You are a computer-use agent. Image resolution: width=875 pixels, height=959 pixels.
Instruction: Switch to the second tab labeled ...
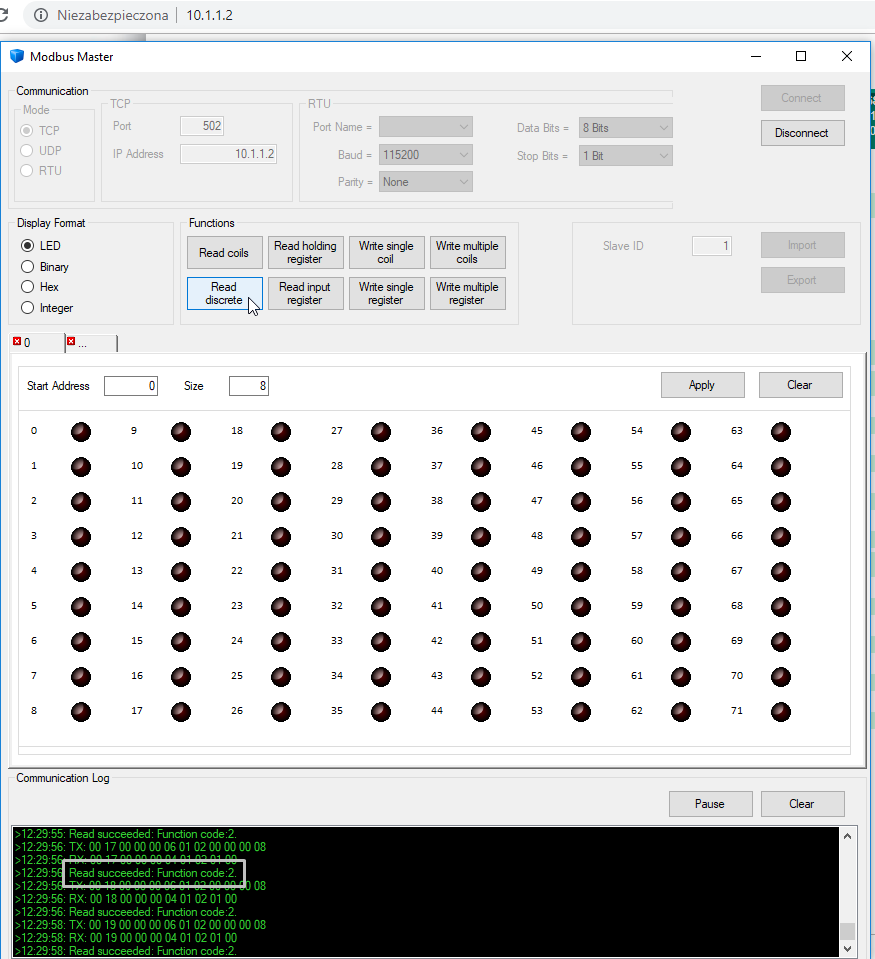tap(91, 343)
